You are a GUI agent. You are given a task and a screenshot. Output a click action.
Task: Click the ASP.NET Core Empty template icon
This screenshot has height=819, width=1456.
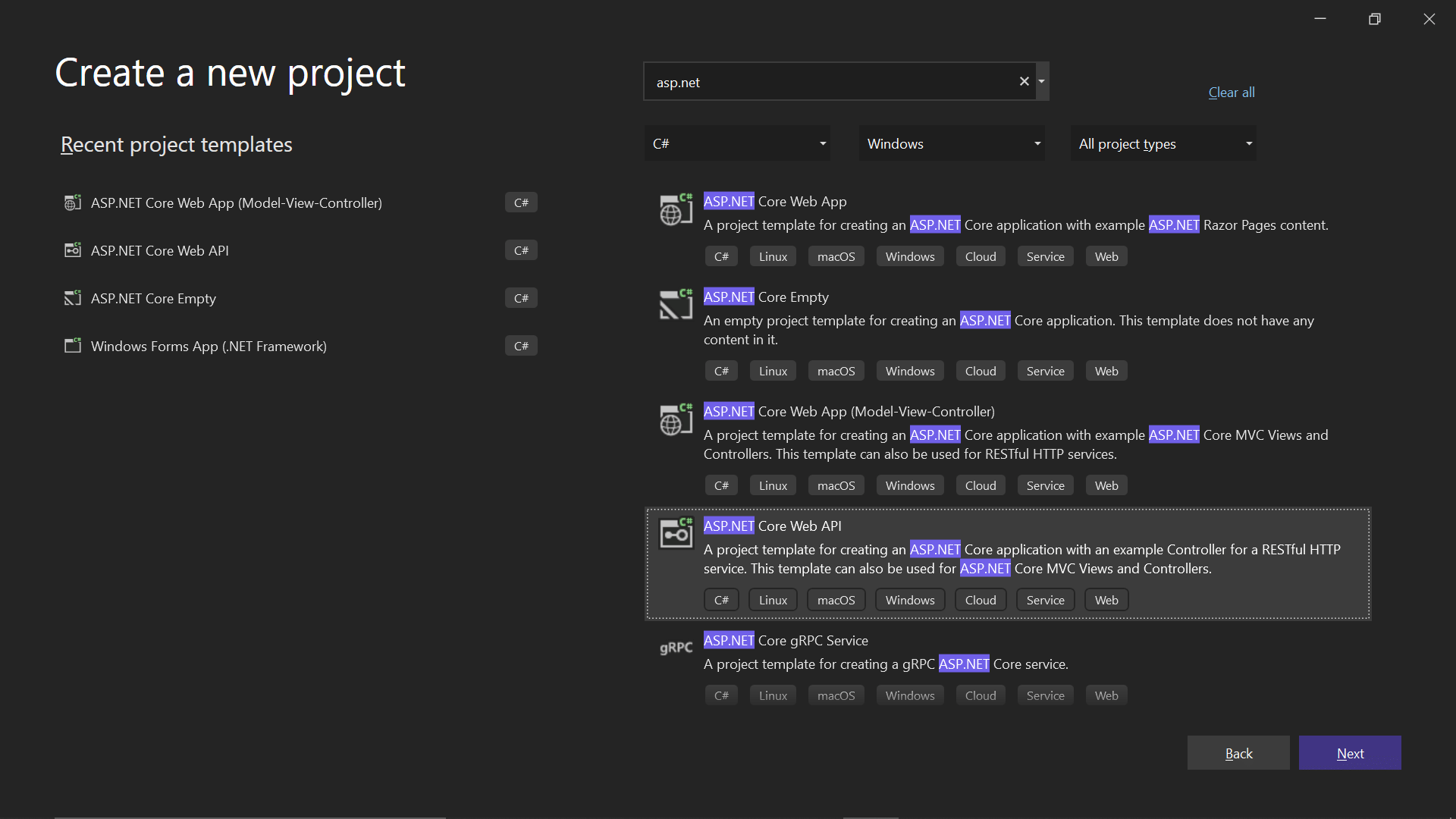pyautogui.click(x=676, y=305)
